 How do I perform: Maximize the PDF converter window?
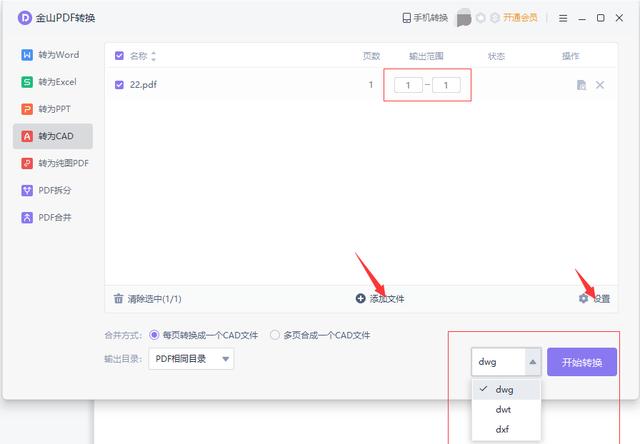pos(601,18)
